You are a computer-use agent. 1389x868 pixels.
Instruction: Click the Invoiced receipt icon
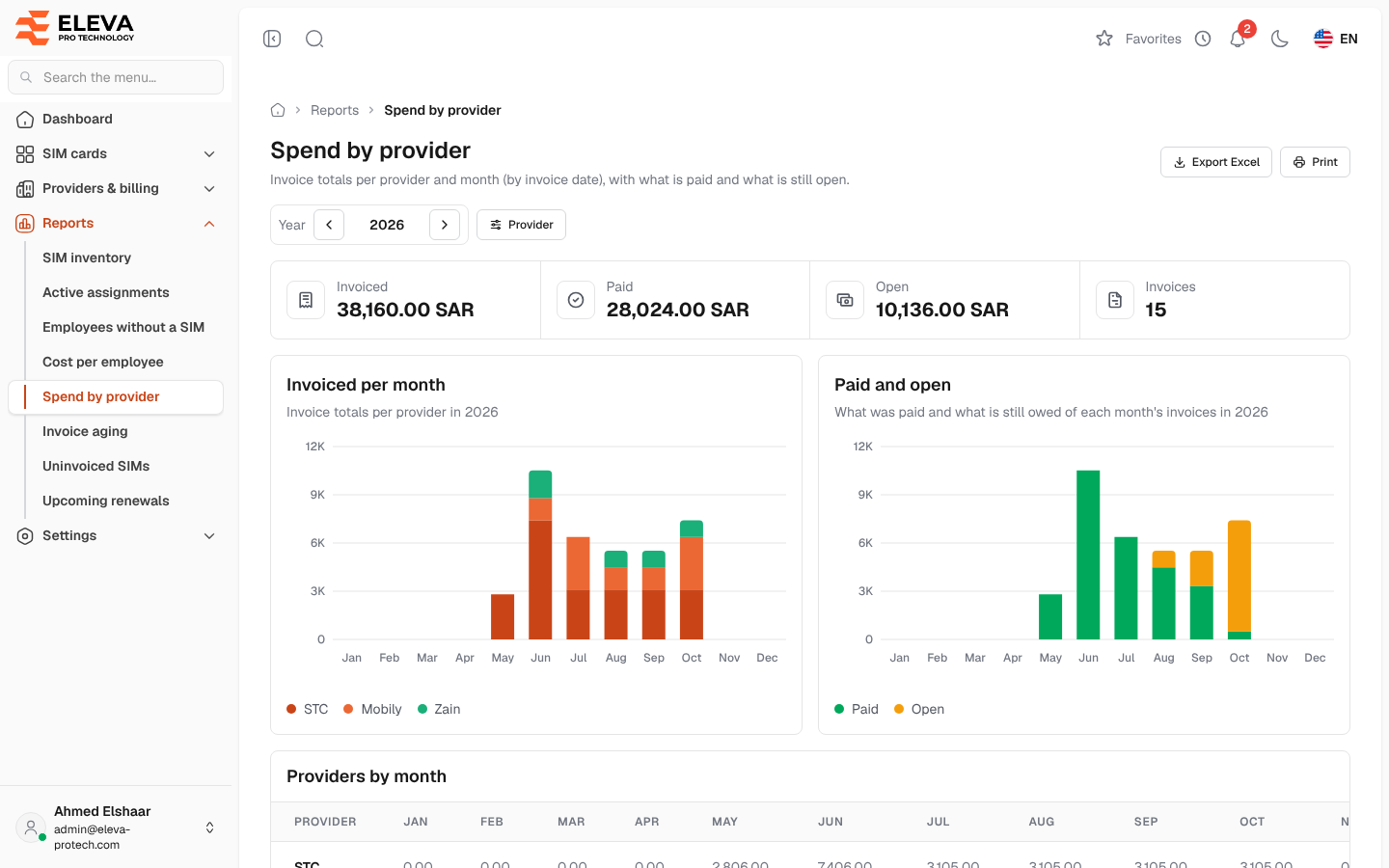306,300
